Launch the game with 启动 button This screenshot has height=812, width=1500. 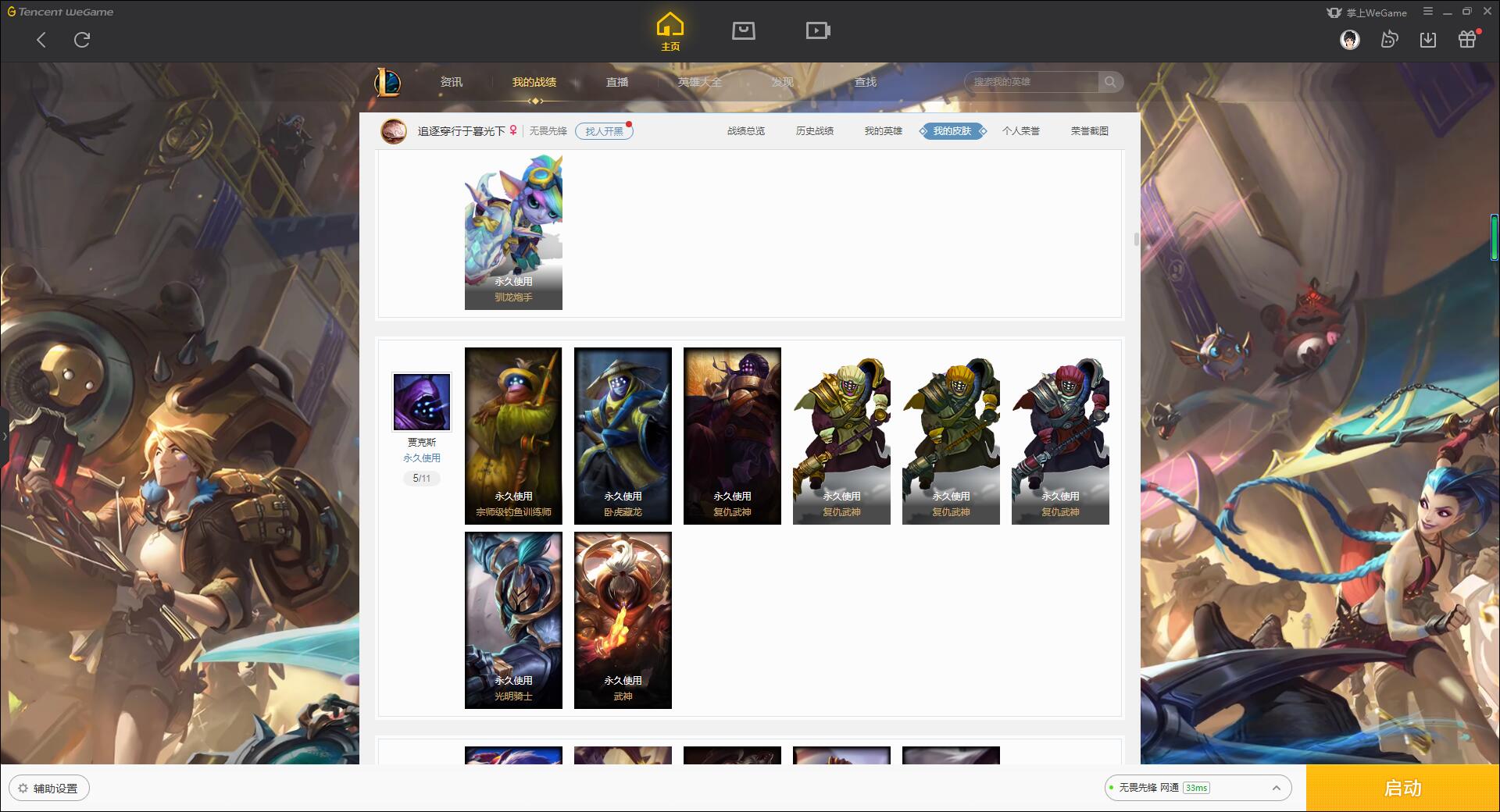coord(1402,788)
